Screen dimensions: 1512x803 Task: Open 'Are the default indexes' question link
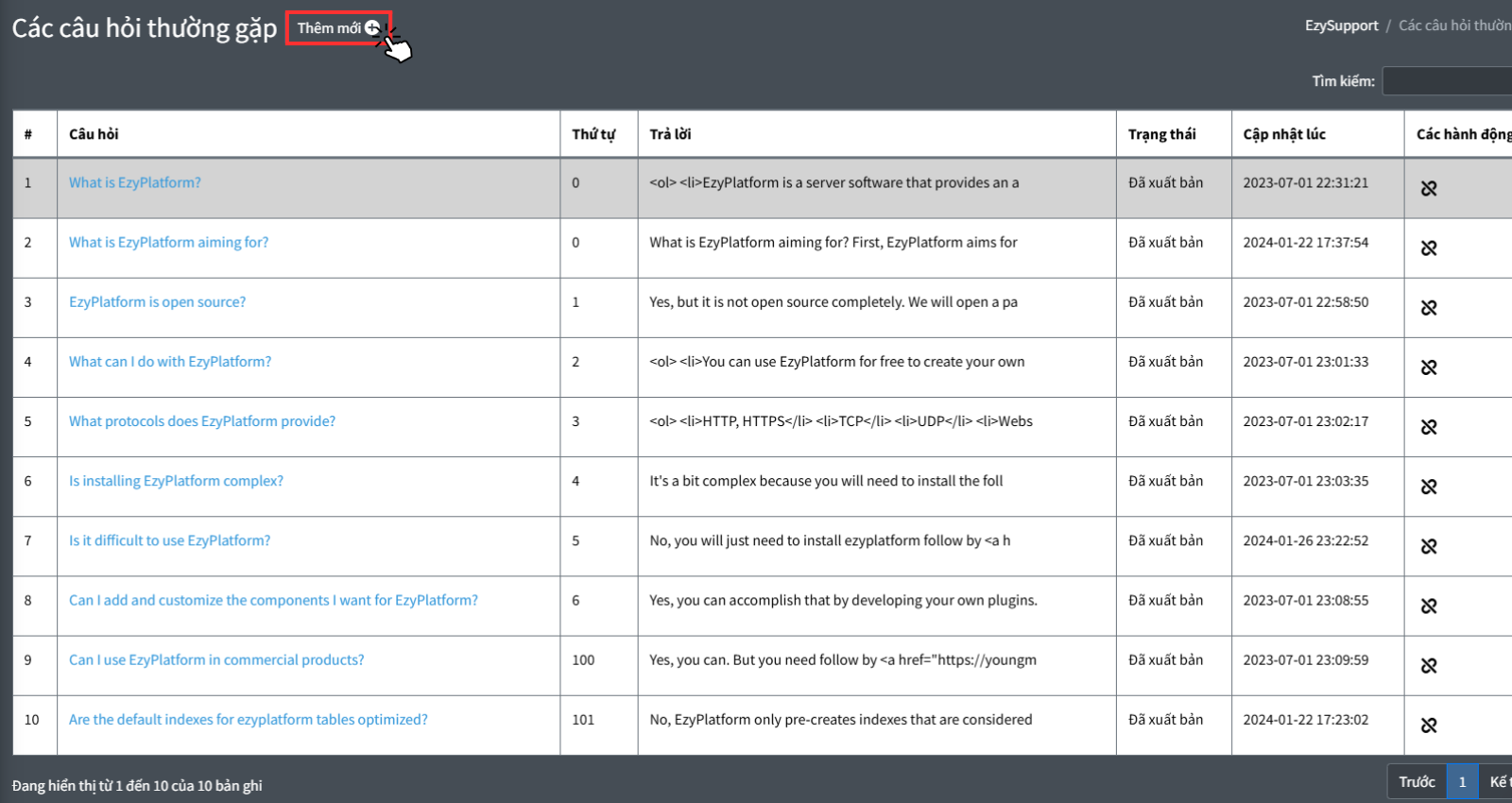[248, 720]
